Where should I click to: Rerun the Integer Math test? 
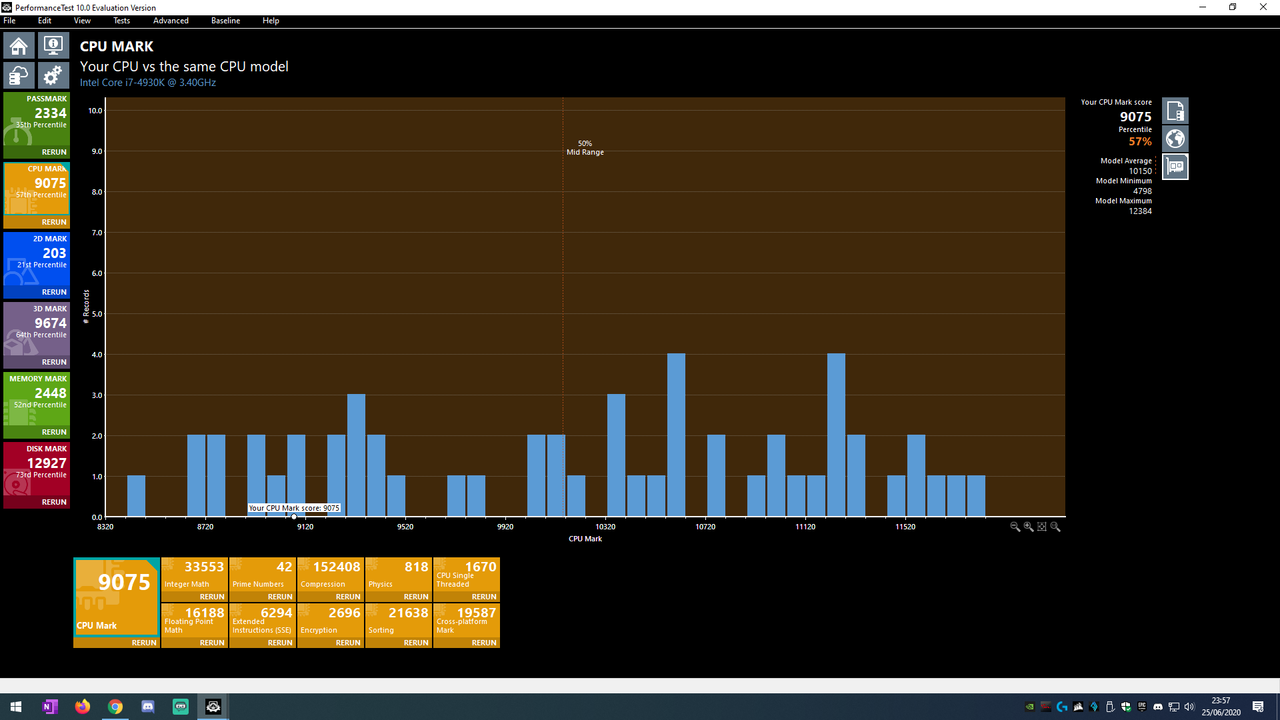[x=212, y=597]
